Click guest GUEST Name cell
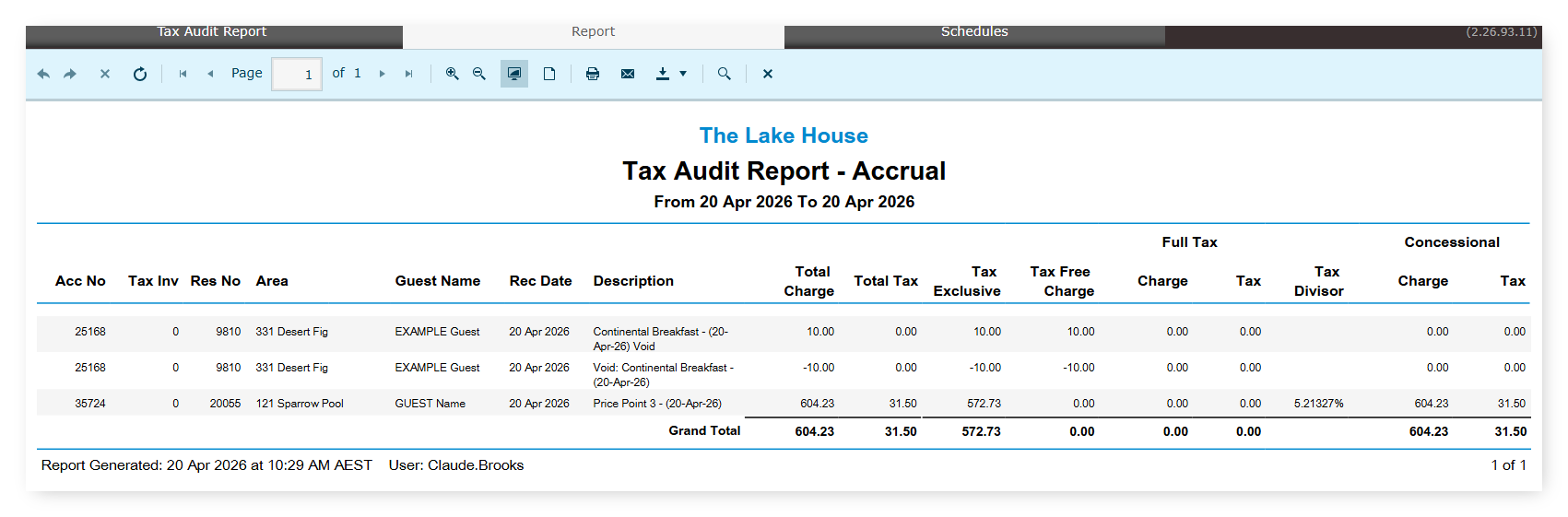The width and height of the screenshot is (1568, 517). click(x=430, y=404)
